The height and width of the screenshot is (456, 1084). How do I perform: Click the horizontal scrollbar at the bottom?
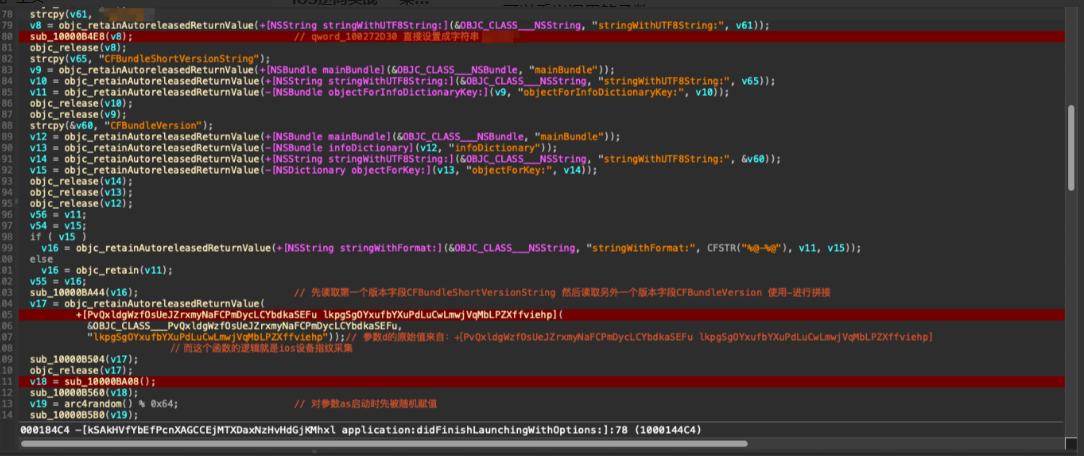pyautogui.click(x=384, y=443)
